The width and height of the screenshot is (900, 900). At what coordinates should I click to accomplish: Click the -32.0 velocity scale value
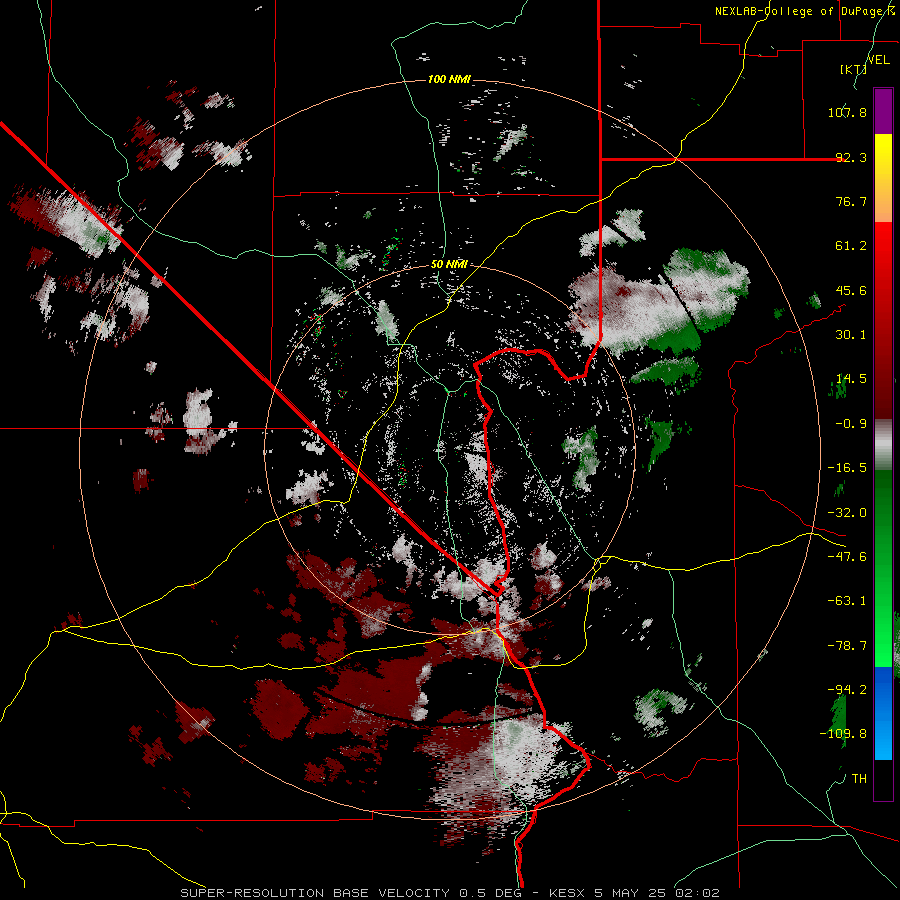point(847,513)
